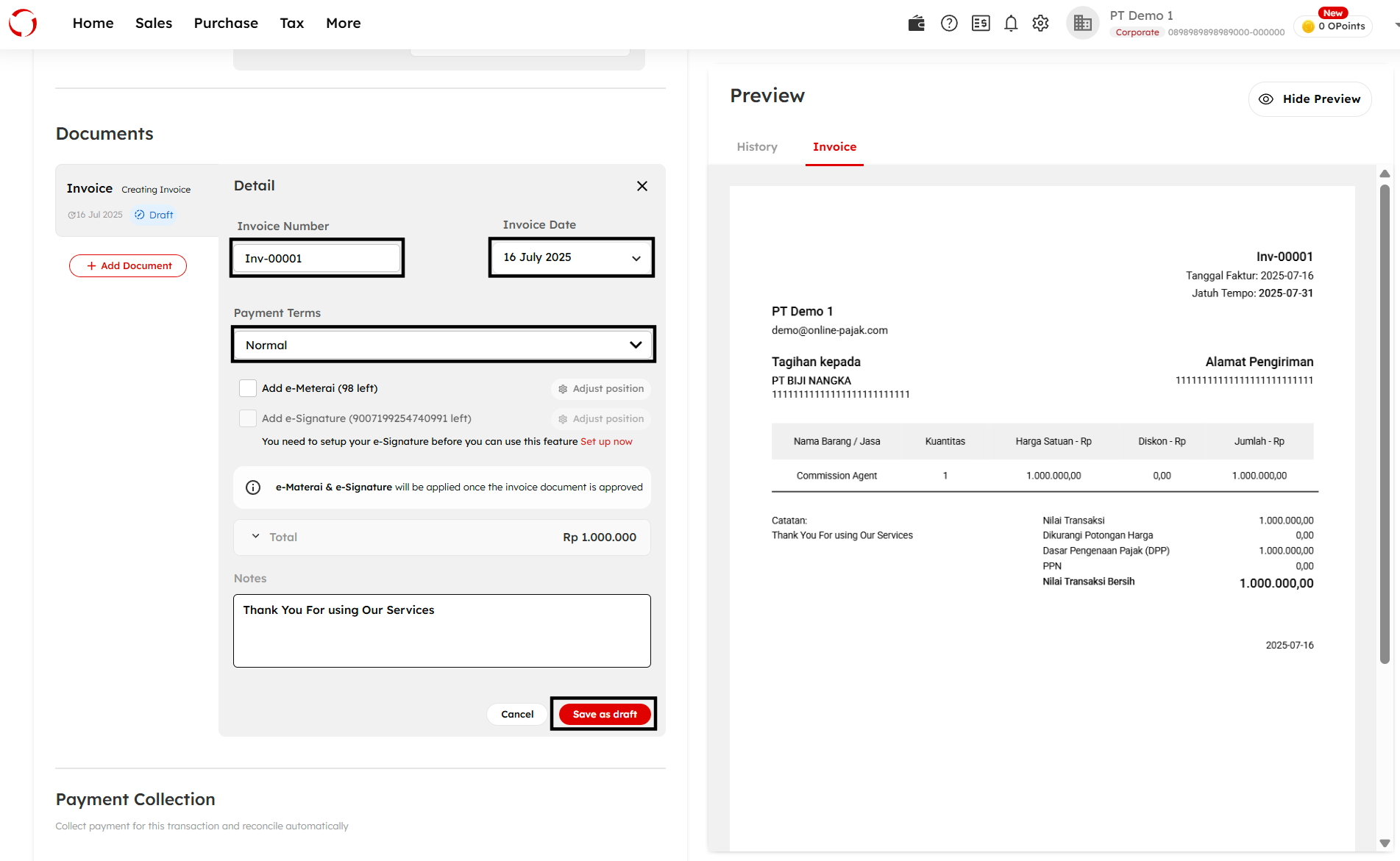Open the Payment Terms dropdown
The image size is (1400, 861).
(x=443, y=345)
